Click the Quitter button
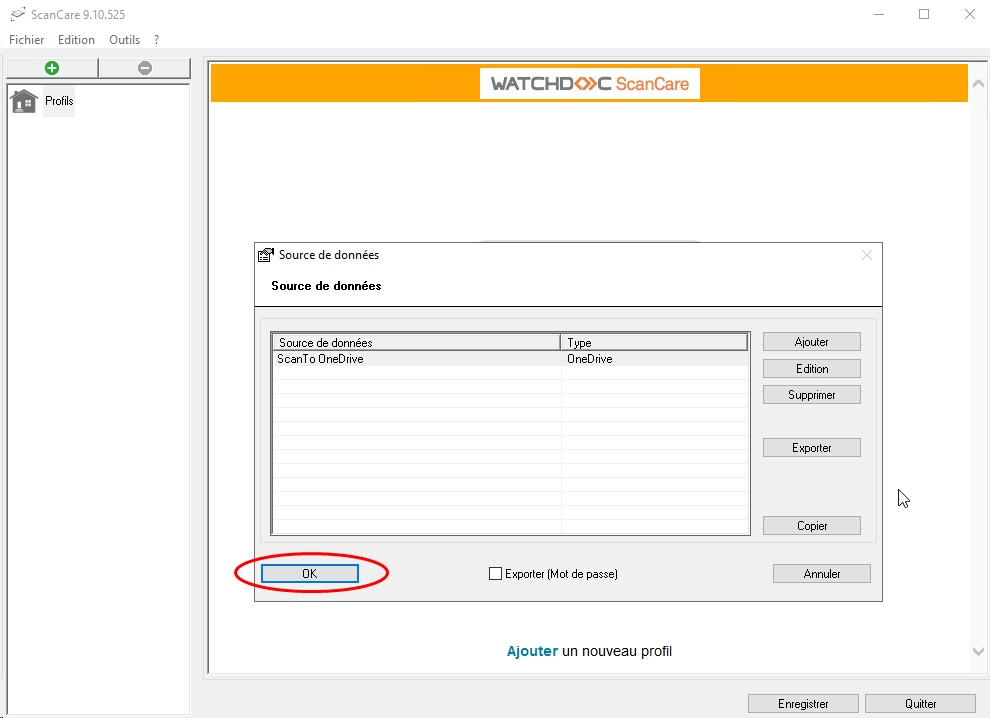The width and height of the screenshot is (990, 718). coord(920,703)
